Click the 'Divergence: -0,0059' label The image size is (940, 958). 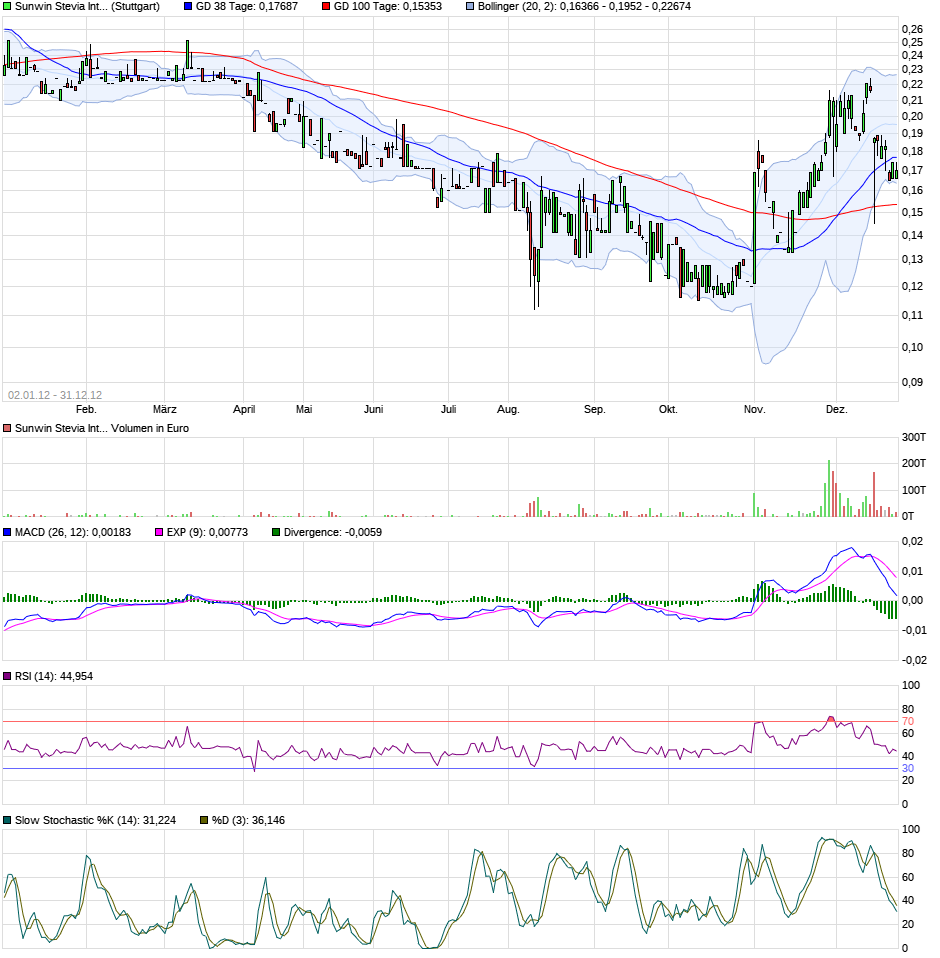pos(333,532)
